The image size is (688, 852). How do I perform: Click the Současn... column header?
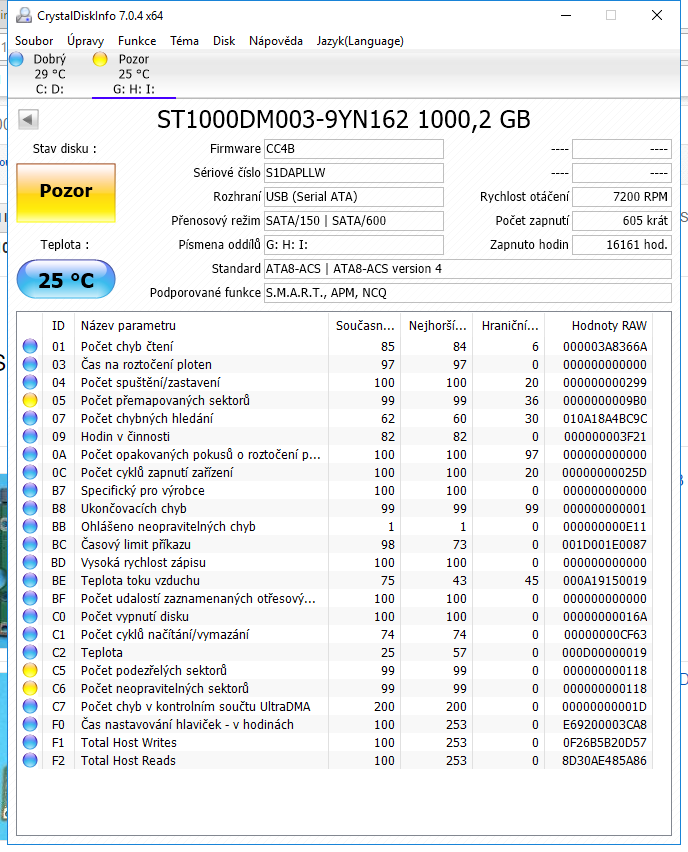click(x=364, y=325)
